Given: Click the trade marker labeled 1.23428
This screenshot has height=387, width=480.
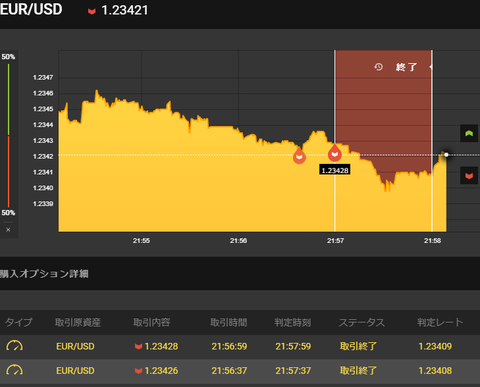Looking at the screenshot, I should 335,153.
